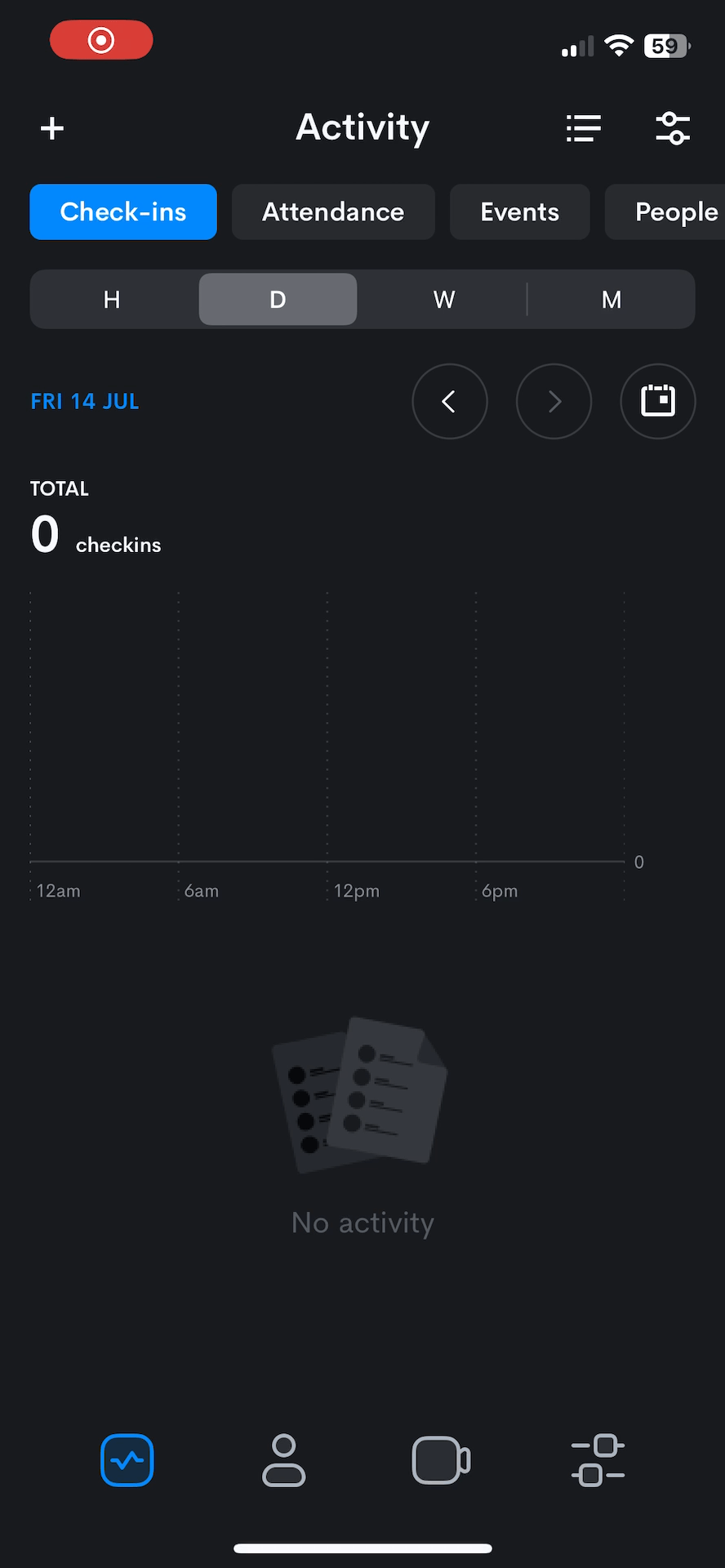Image resolution: width=725 pixels, height=1568 pixels.
Task: Switch to weekly view W
Action: click(x=444, y=300)
